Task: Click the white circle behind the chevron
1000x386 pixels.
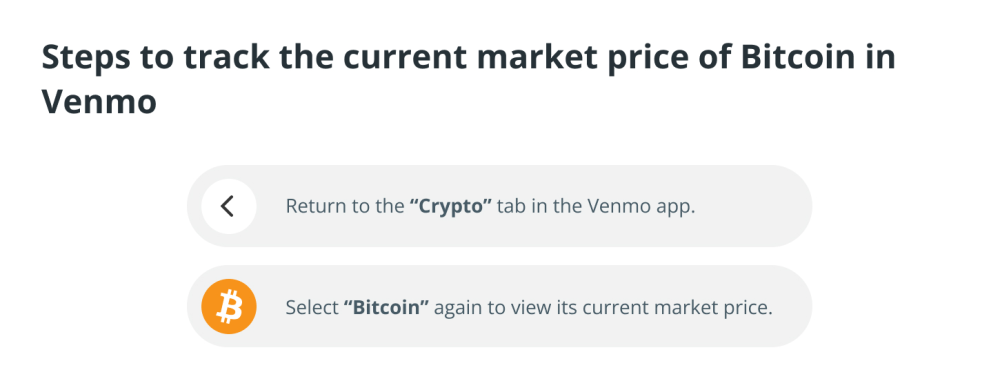Action: coord(229,206)
